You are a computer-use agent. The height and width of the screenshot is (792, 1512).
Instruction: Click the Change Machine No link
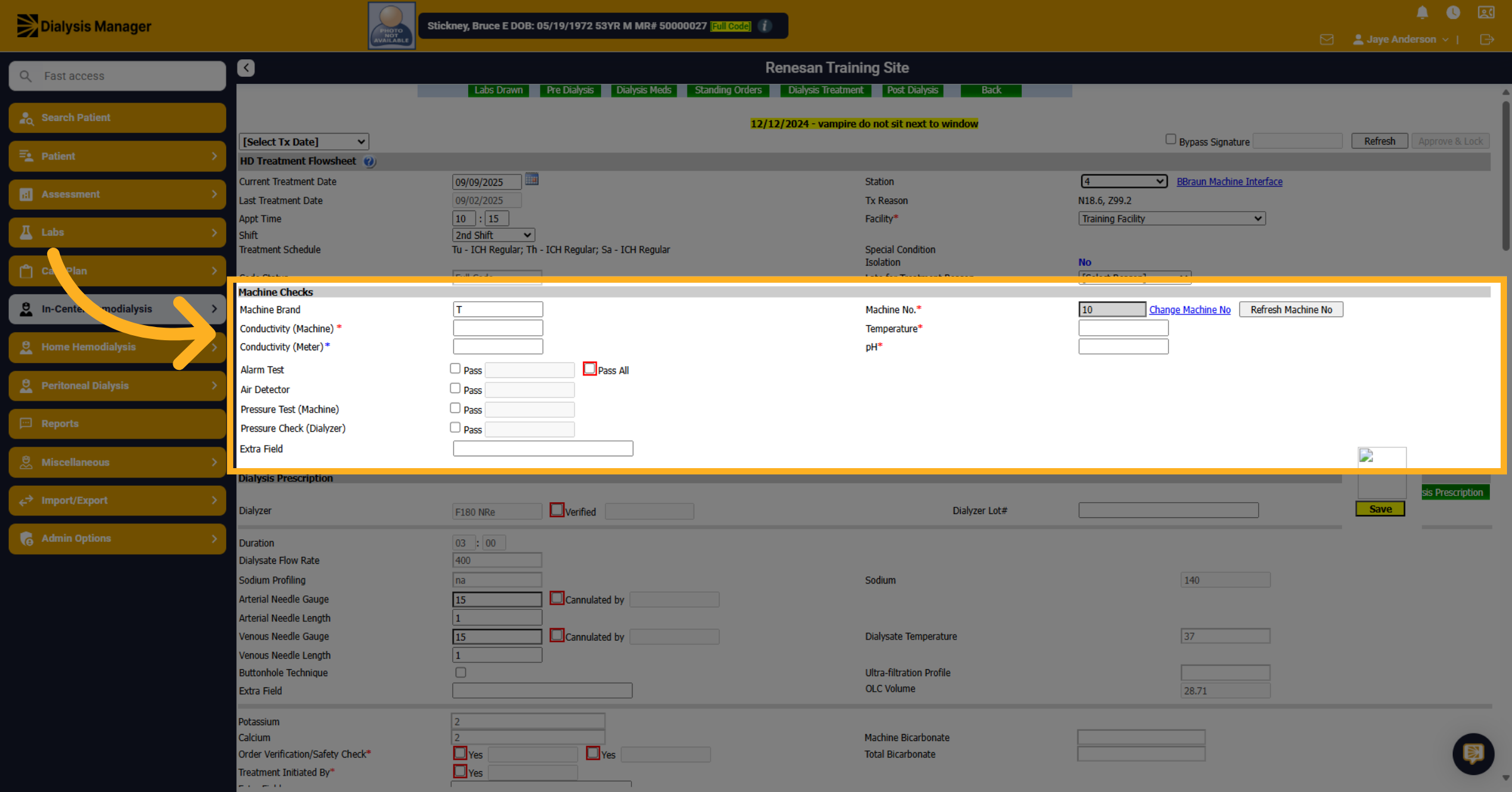tap(1189, 309)
